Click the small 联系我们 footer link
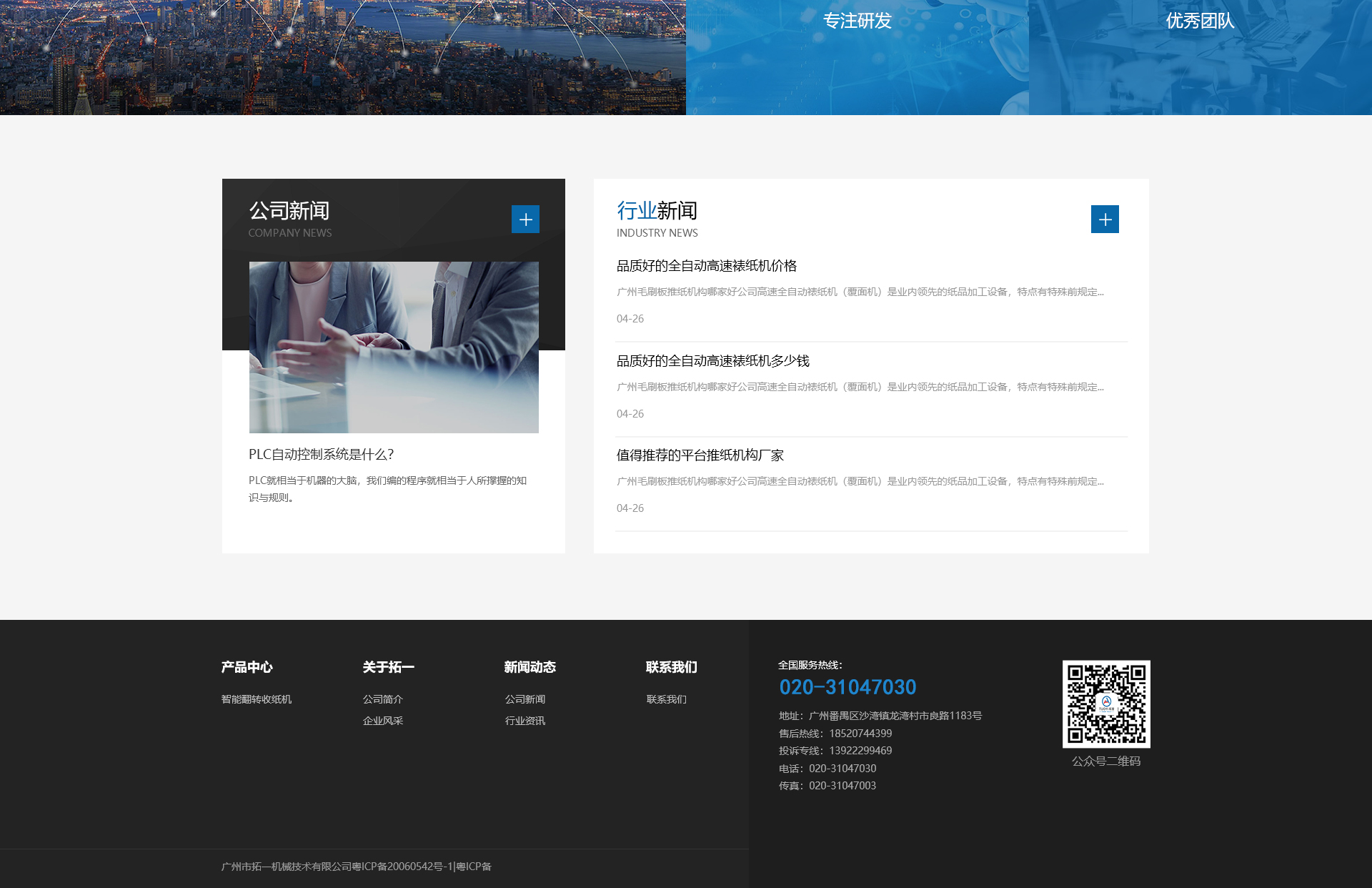The width and height of the screenshot is (1372, 888). [x=666, y=699]
